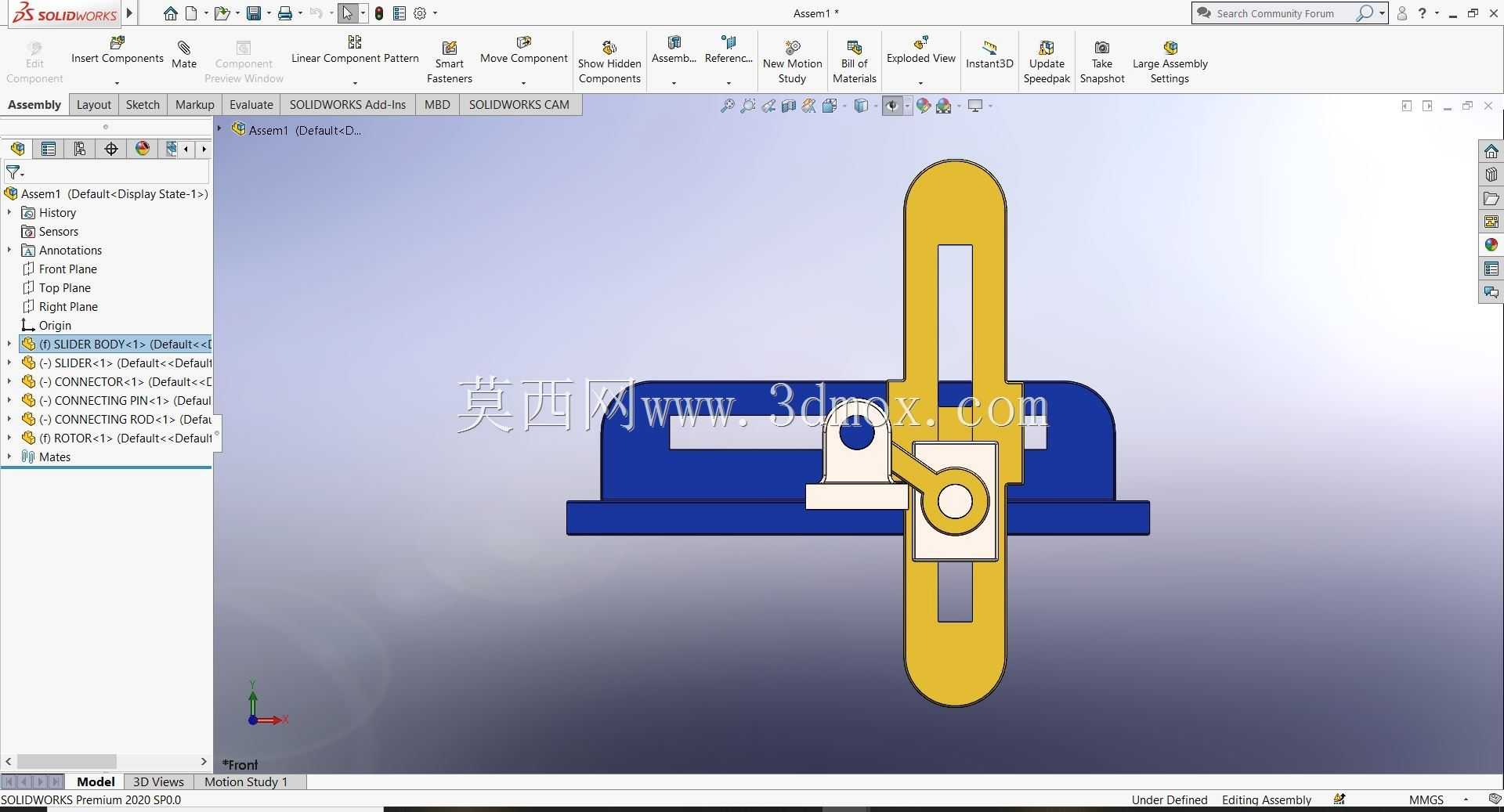Switch to the Layout tab

point(94,105)
